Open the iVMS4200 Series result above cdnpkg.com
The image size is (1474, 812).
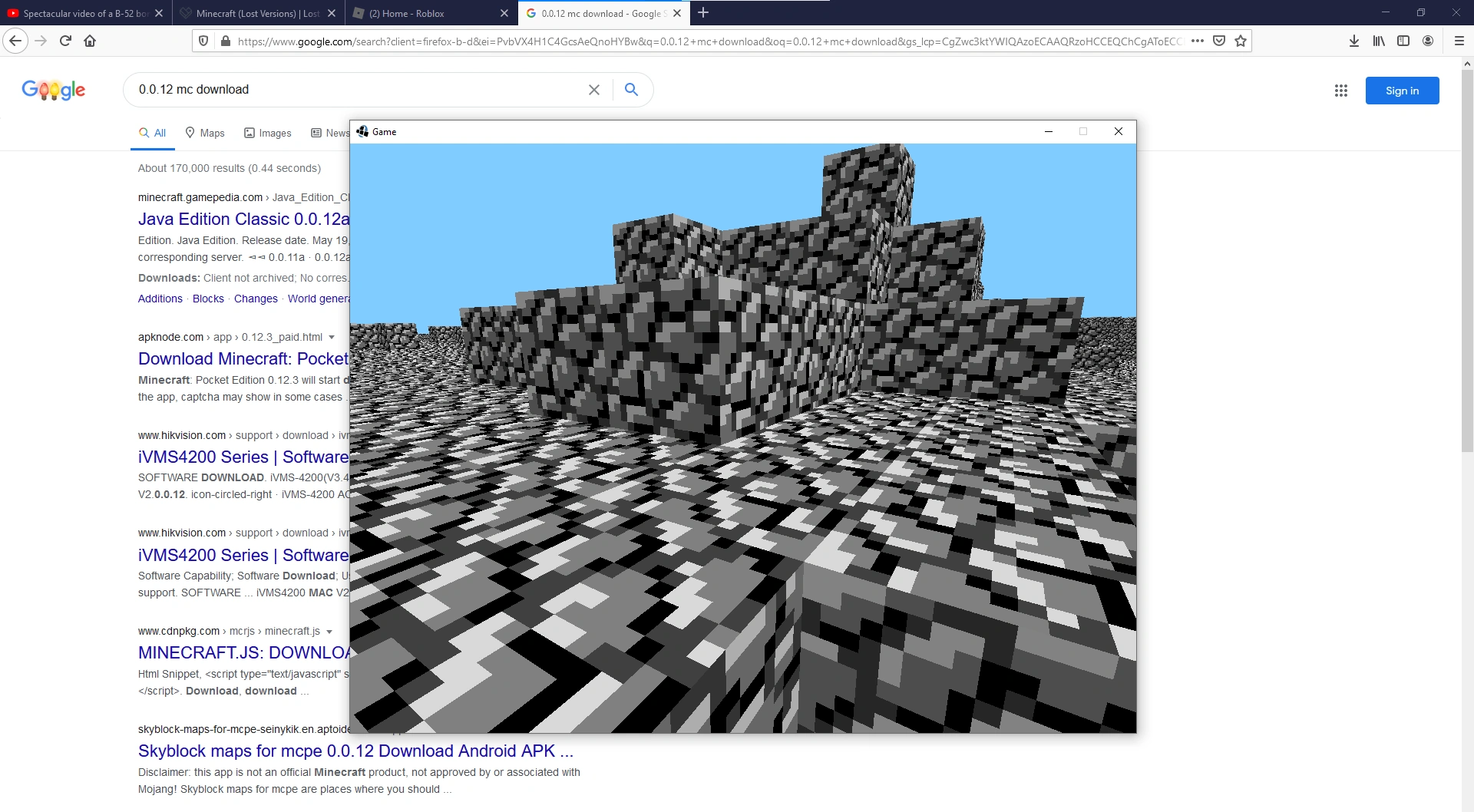(244, 556)
